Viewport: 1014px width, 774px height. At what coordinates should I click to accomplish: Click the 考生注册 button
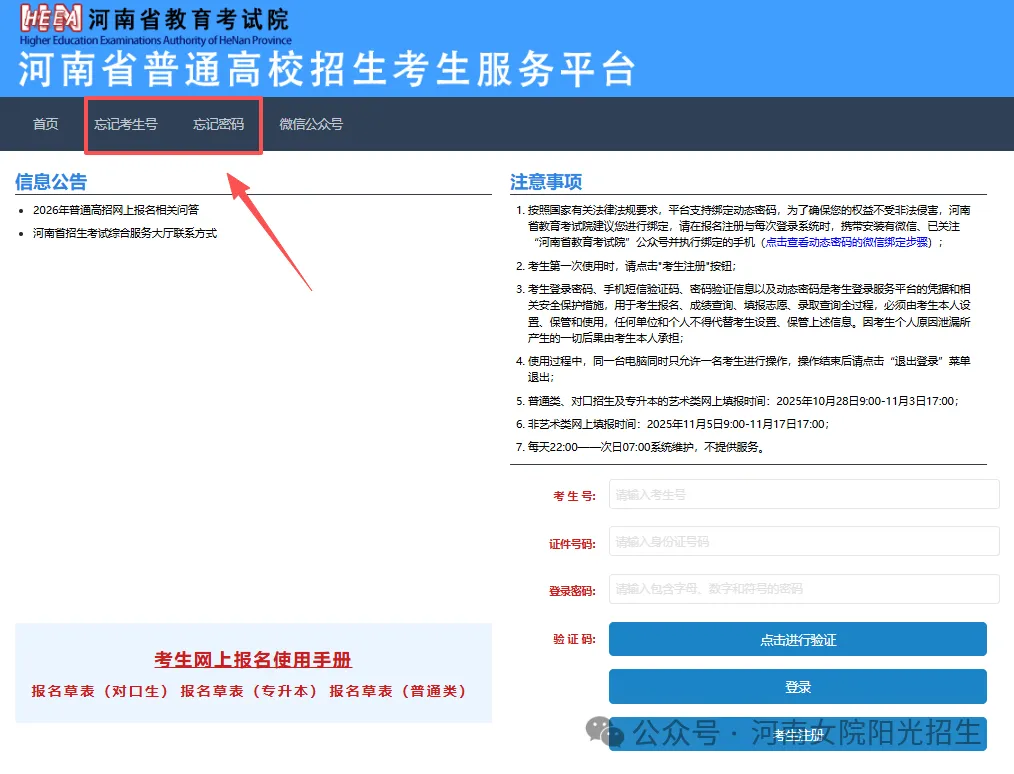[x=797, y=735]
